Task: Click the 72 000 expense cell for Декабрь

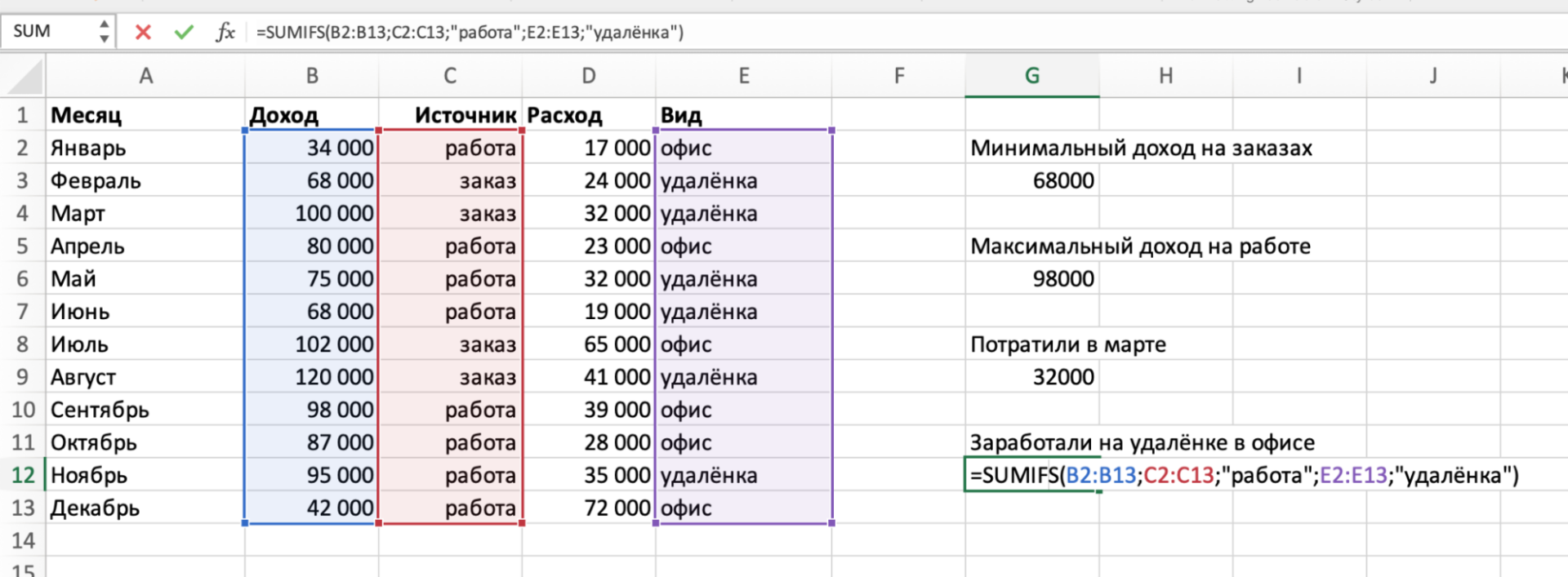Action: (589, 508)
